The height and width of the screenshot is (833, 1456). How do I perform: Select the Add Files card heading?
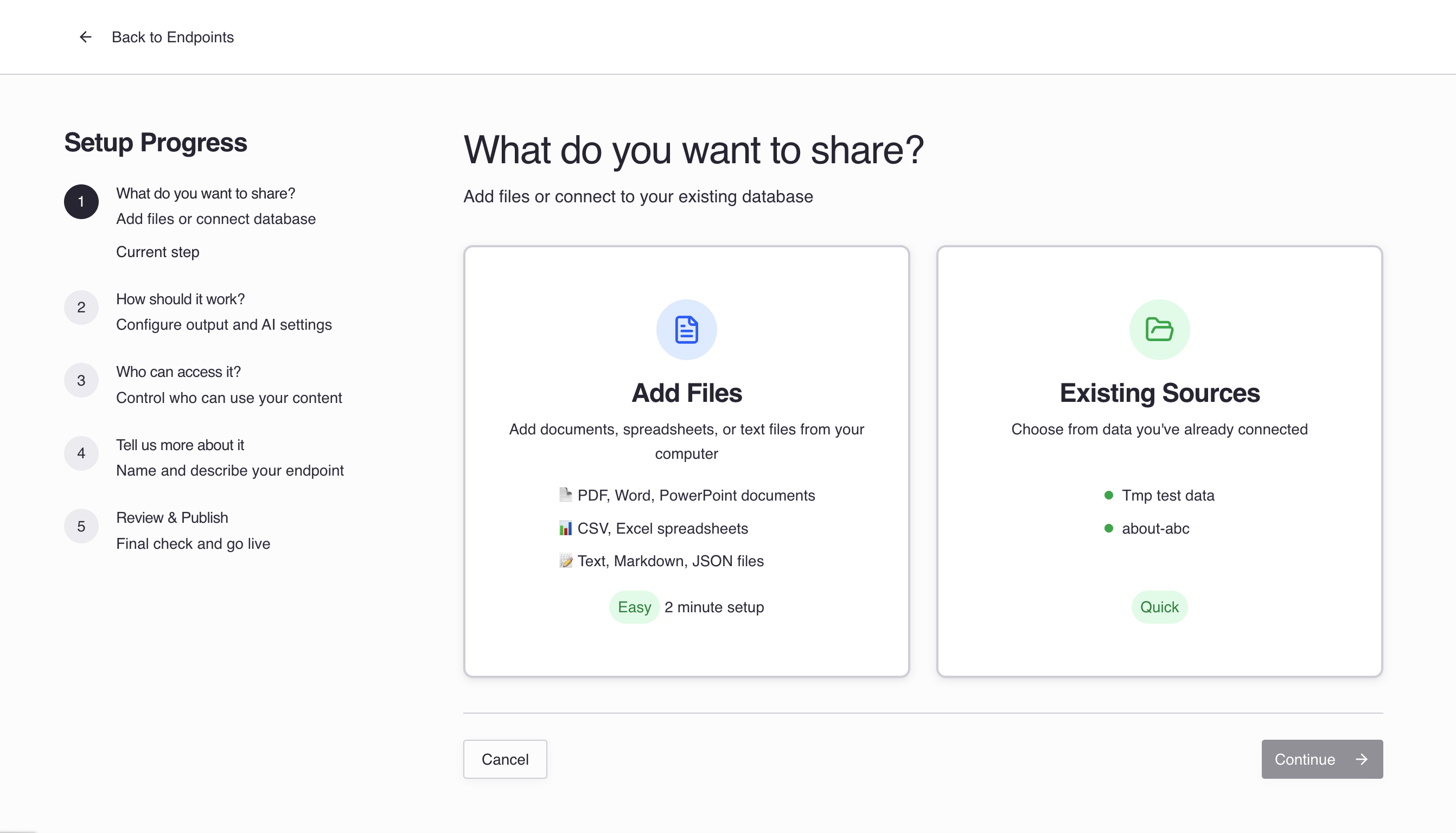(686, 393)
